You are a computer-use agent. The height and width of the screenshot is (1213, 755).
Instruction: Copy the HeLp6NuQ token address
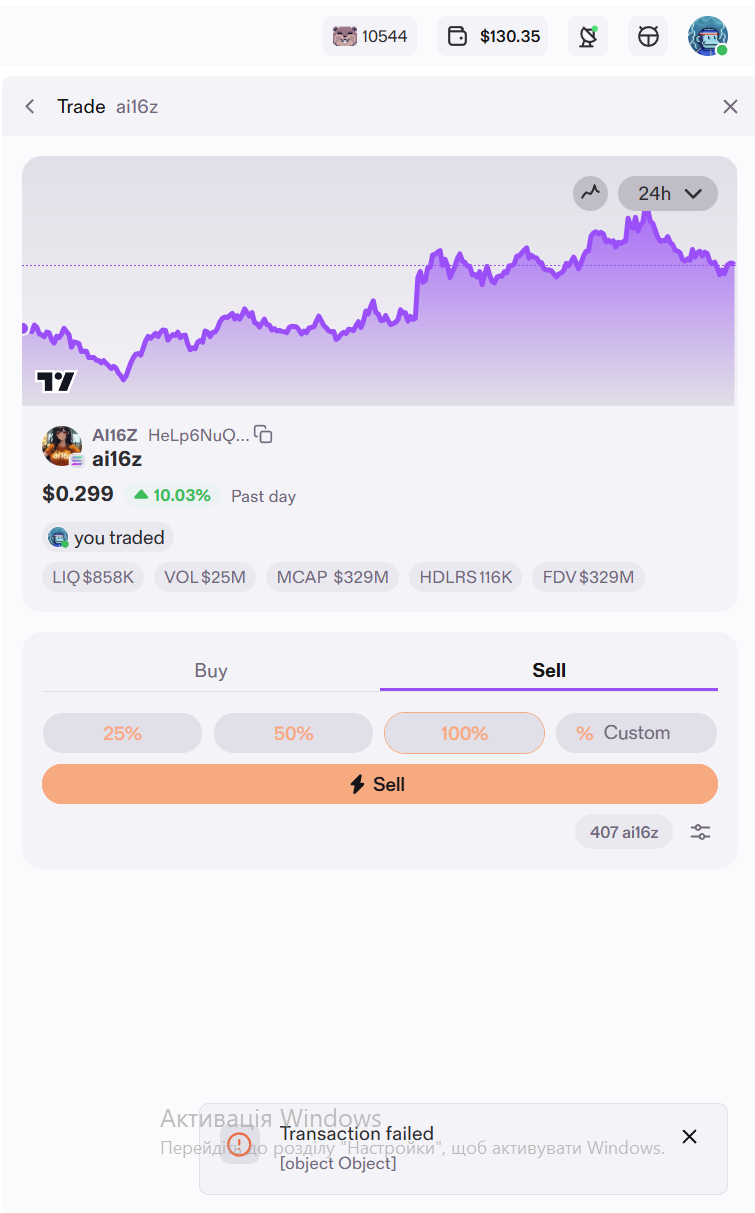tap(263, 434)
